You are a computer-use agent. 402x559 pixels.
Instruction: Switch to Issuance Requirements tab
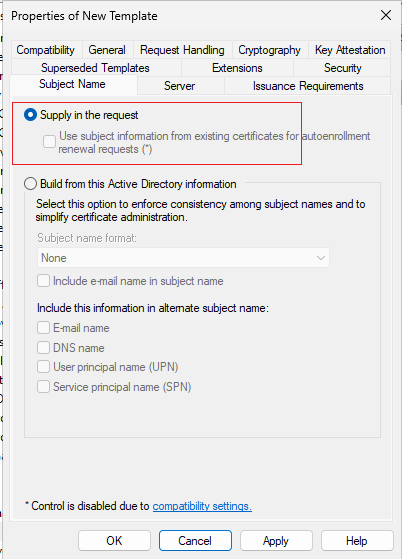tap(308, 86)
